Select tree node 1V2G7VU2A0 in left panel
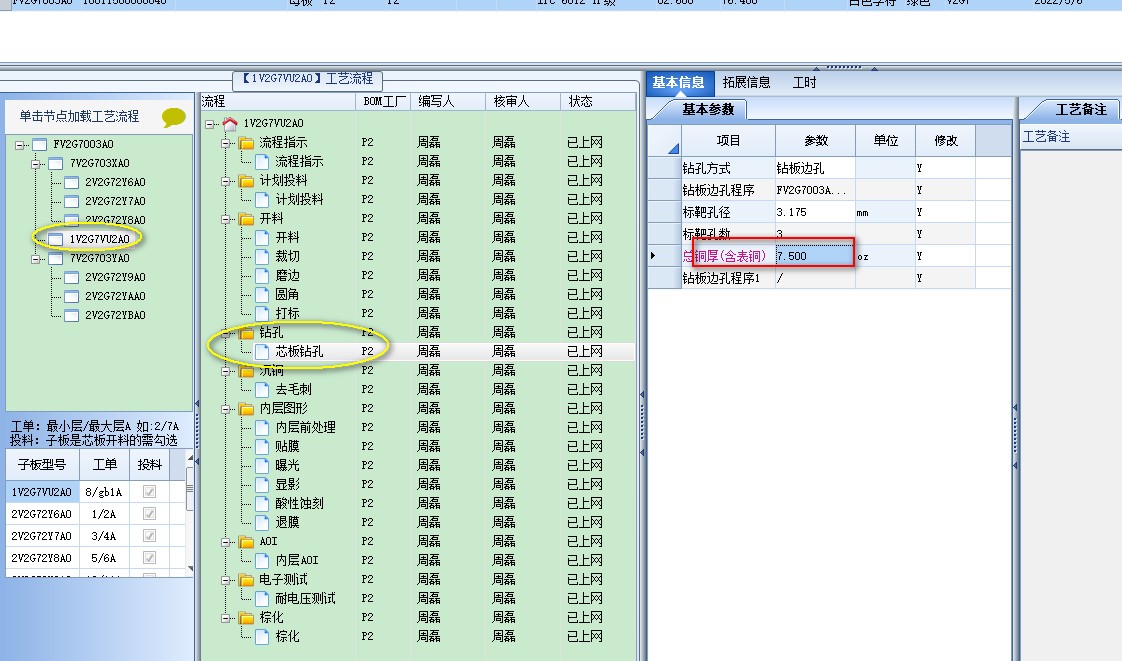 (99, 239)
